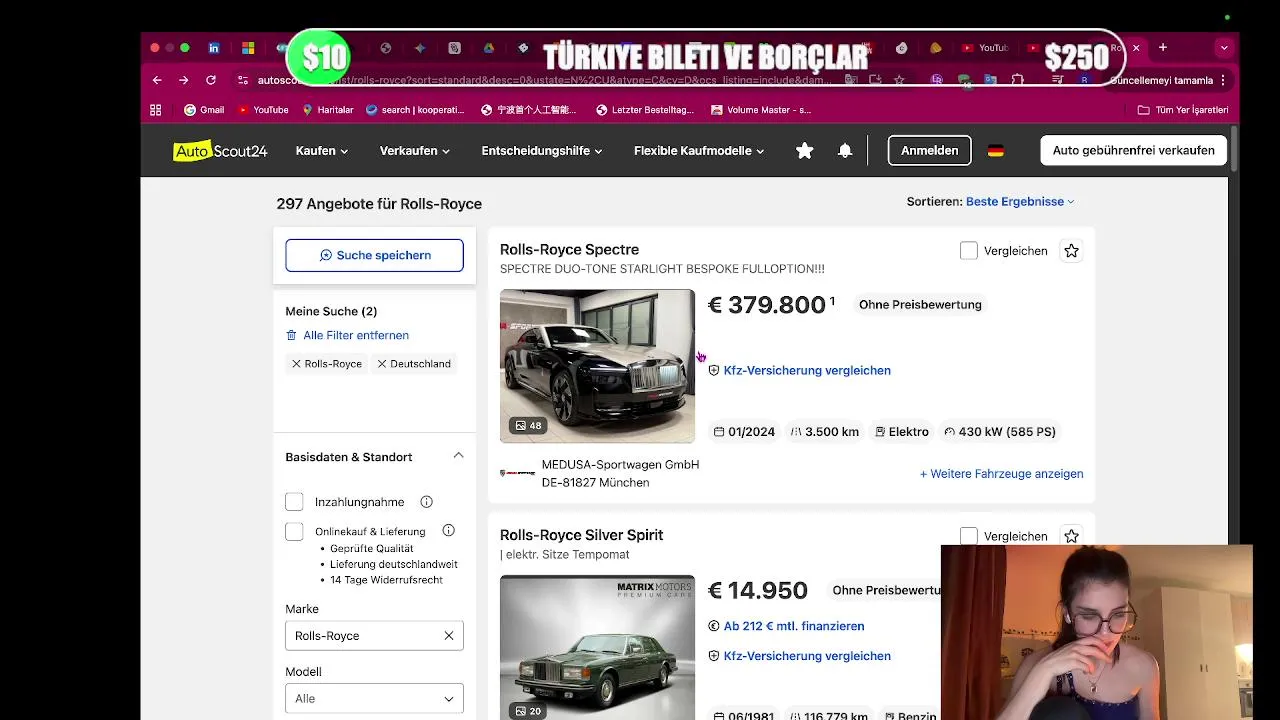
Task: Open Kfz-Versicherung vergleichen for Spectre
Action: 799,370
